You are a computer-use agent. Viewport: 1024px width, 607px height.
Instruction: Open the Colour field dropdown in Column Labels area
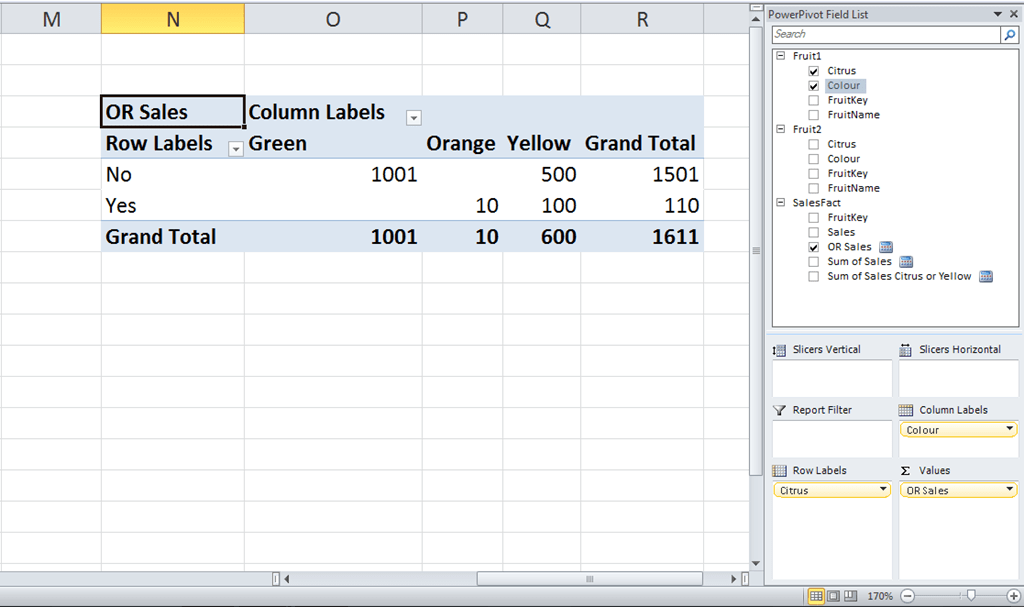1010,429
